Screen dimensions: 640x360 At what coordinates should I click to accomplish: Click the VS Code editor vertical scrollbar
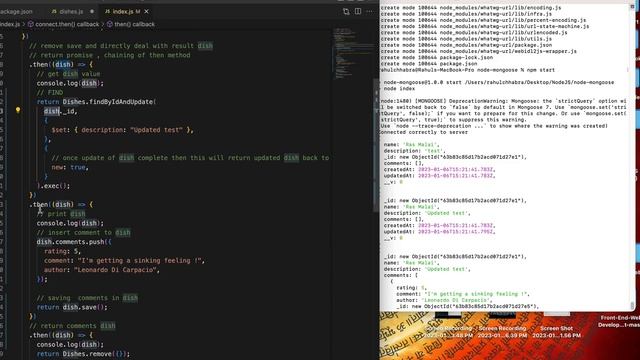point(376,145)
